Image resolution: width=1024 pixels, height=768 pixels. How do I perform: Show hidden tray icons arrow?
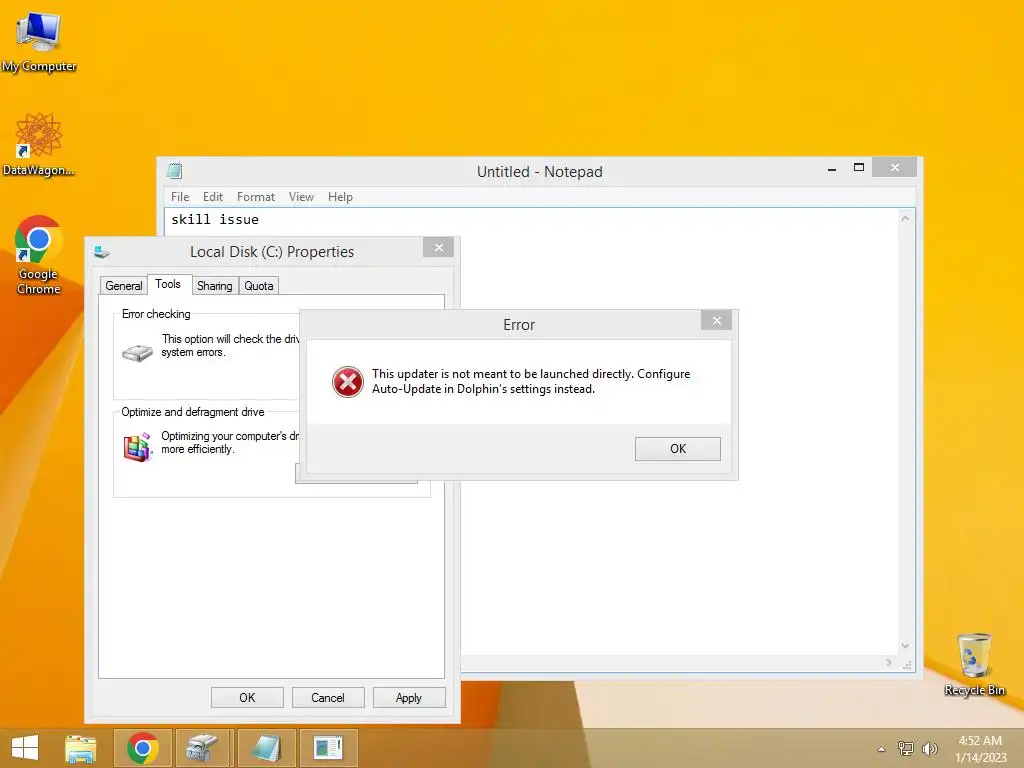(x=882, y=749)
